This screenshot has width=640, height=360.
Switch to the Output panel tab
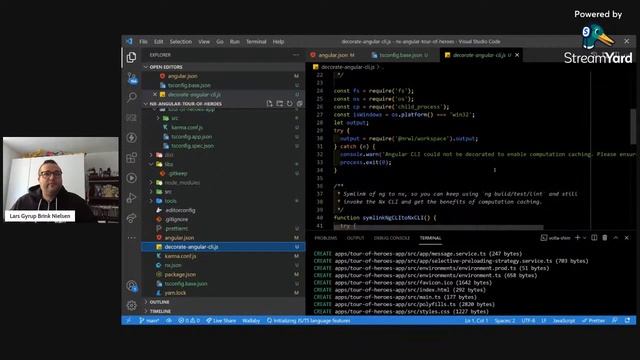(x=355, y=238)
